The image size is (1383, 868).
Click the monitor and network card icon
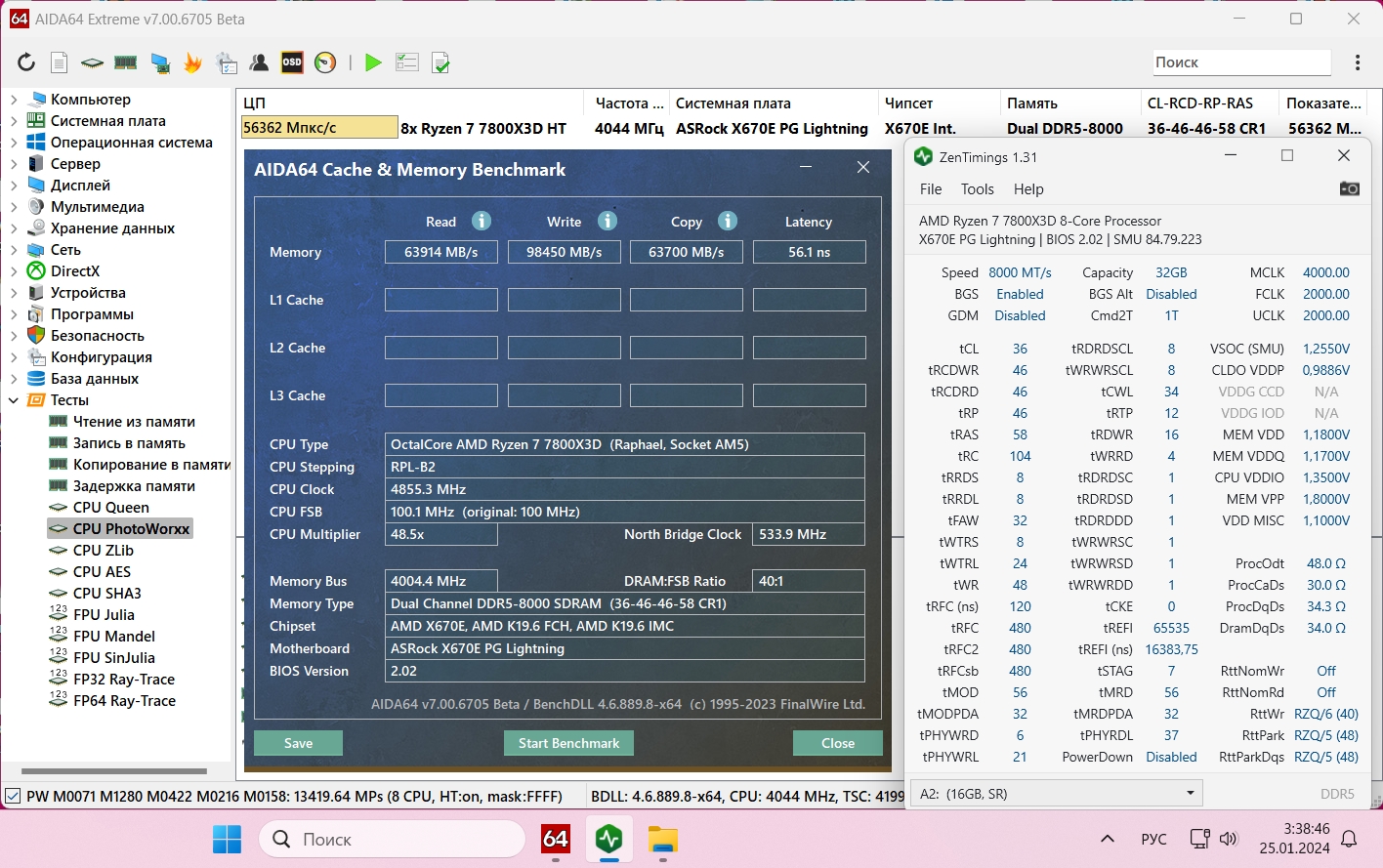[160, 62]
